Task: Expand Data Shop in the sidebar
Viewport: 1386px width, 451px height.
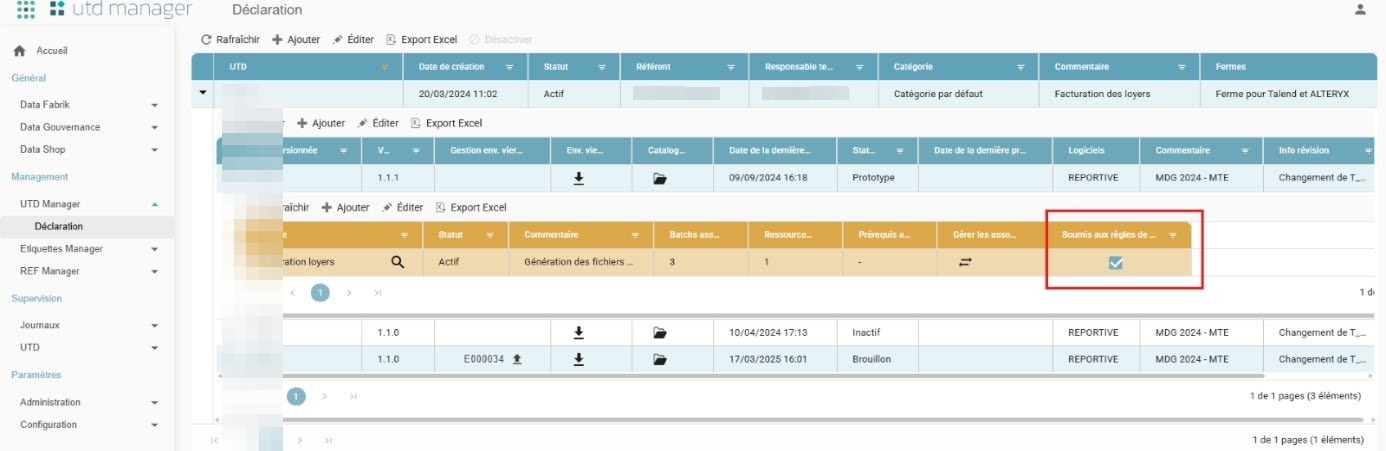Action: click(155, 150)
